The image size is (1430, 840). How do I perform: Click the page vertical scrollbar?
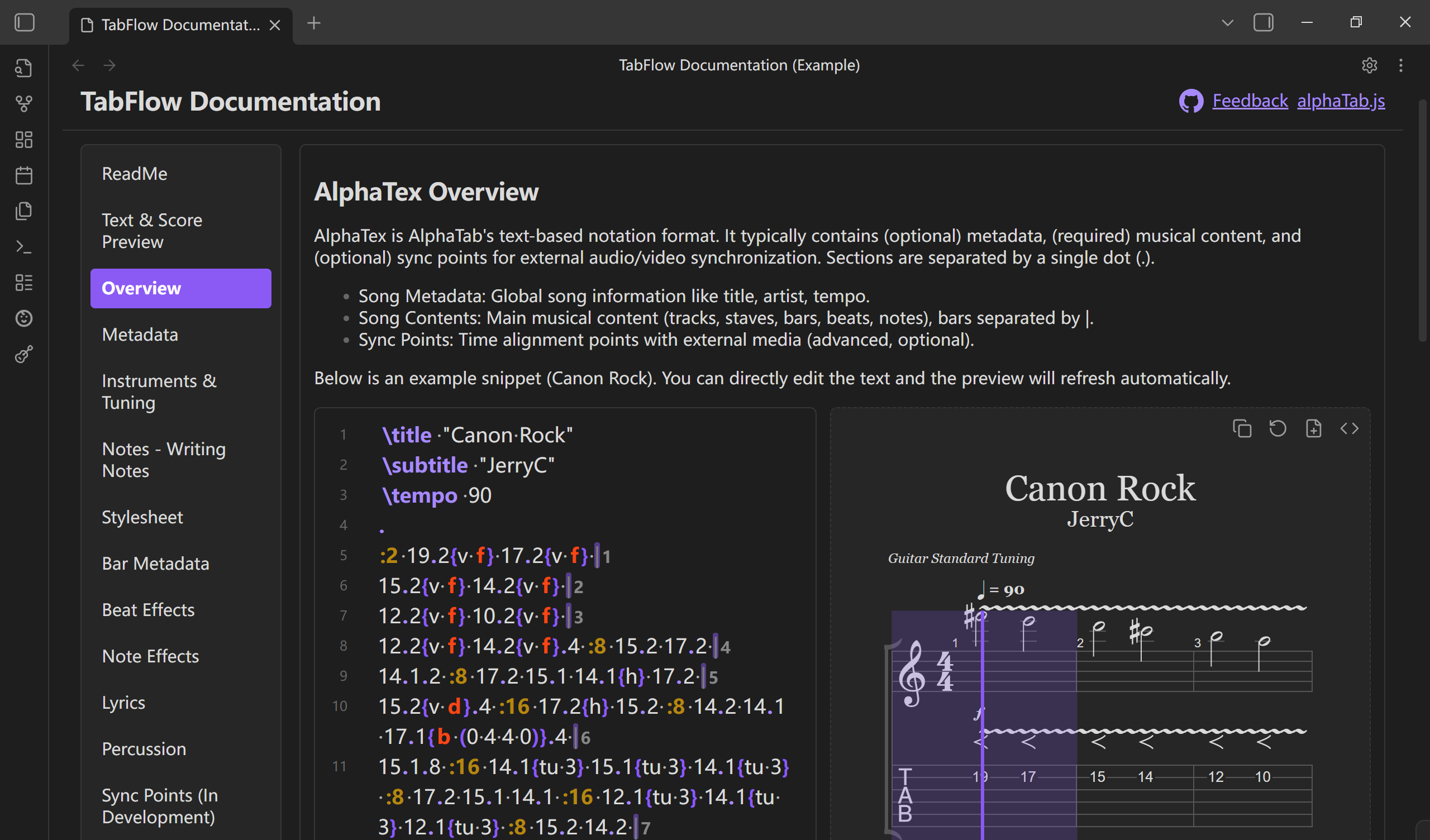[x=1422, y=221]
